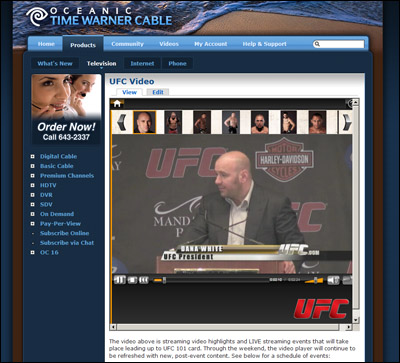Click the magnifier icon in search box
Image resolution: width=400 pixels, height=363 pixels.
tap(317, 44)
